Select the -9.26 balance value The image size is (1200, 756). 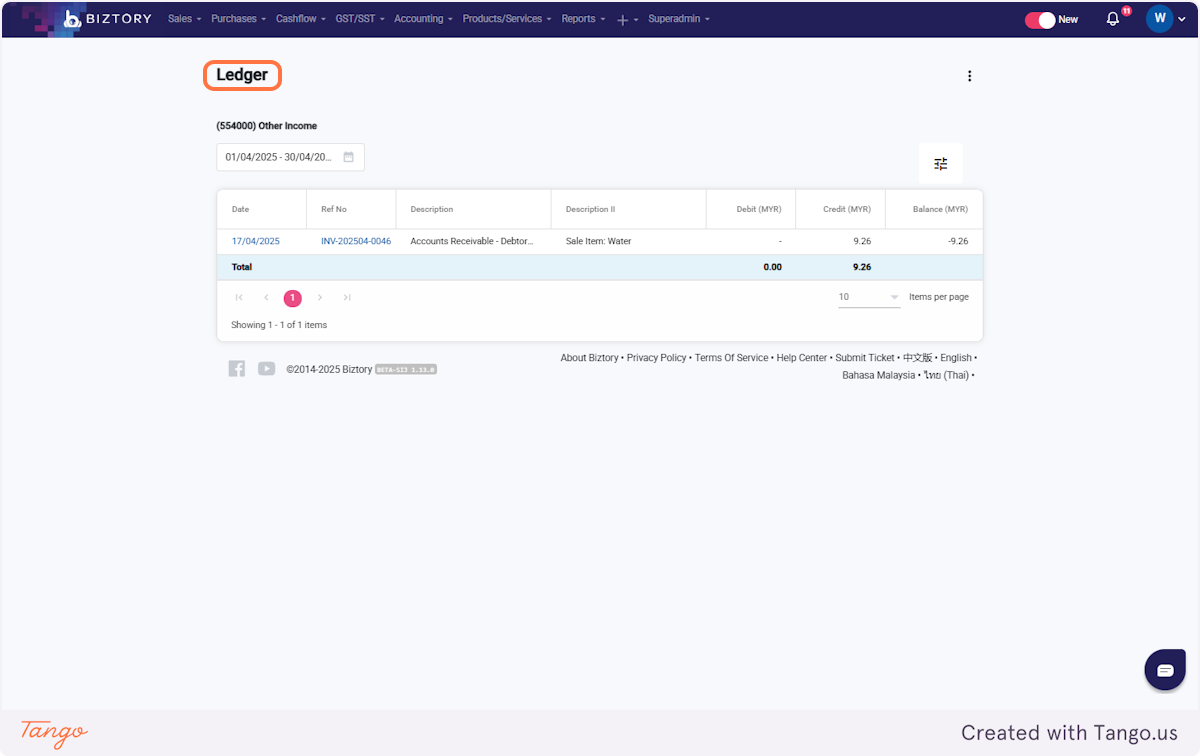click(958, 242)
